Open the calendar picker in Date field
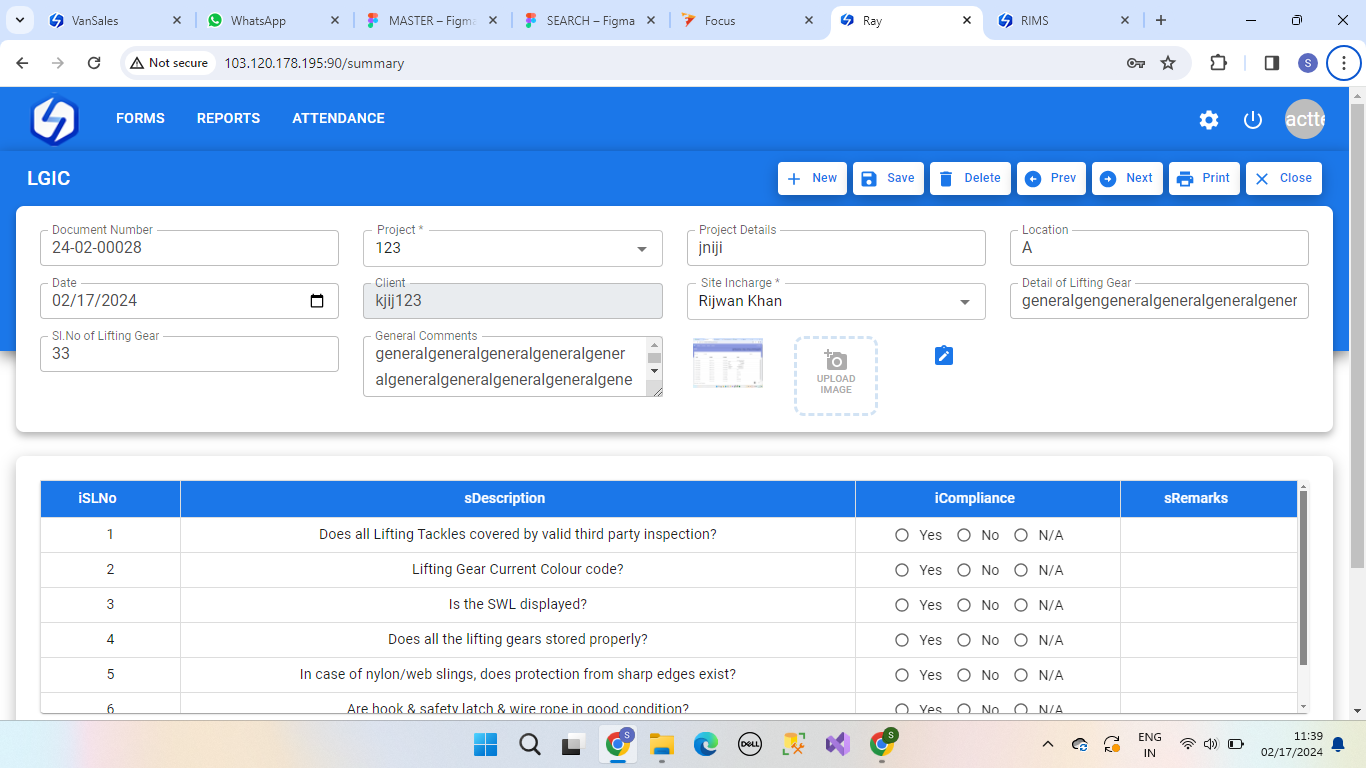Screen dimensions: 1366x768 click(x=317, y=301)
